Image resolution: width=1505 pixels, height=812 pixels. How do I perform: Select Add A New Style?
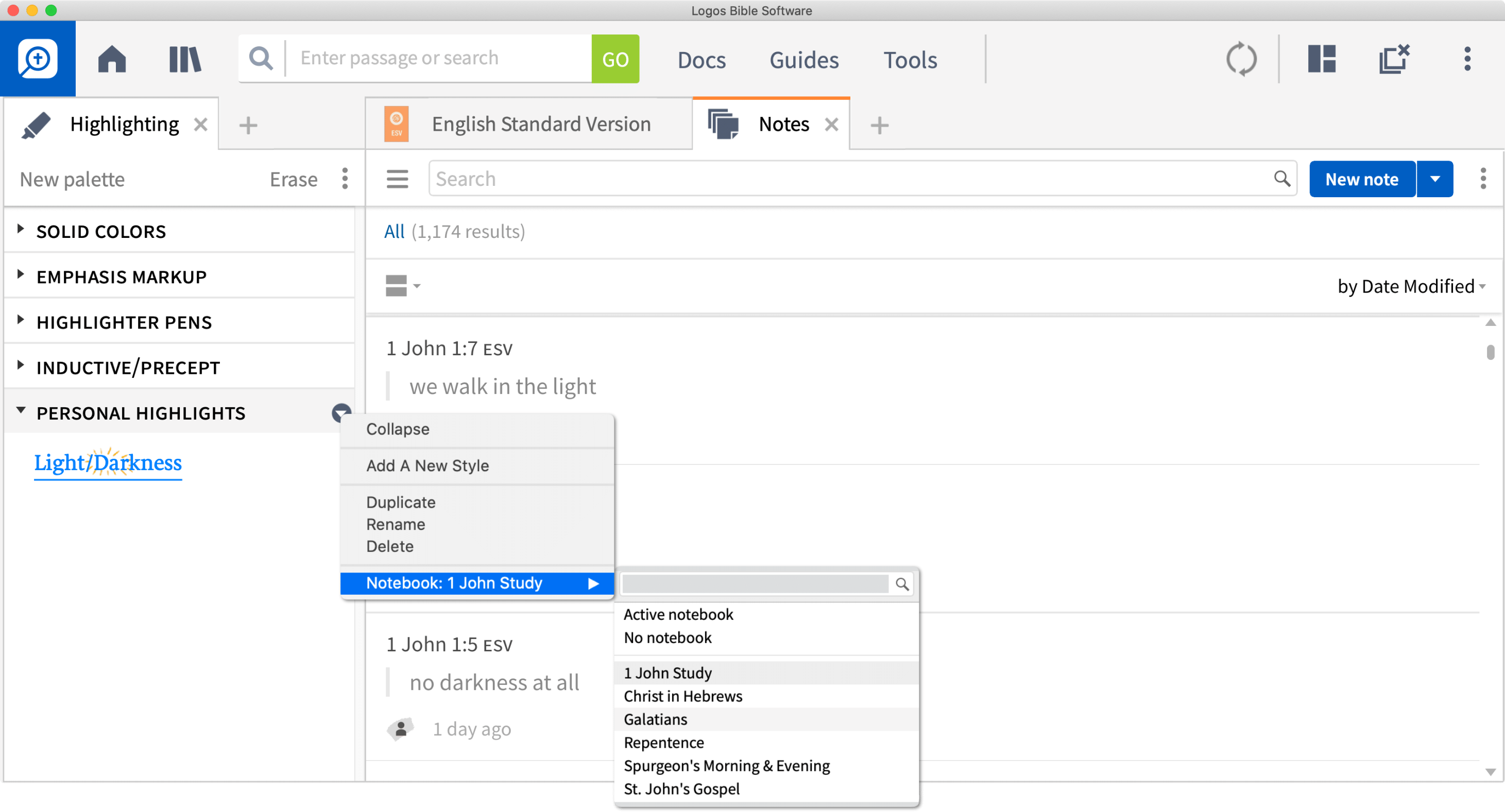click(x=427, y=465)
